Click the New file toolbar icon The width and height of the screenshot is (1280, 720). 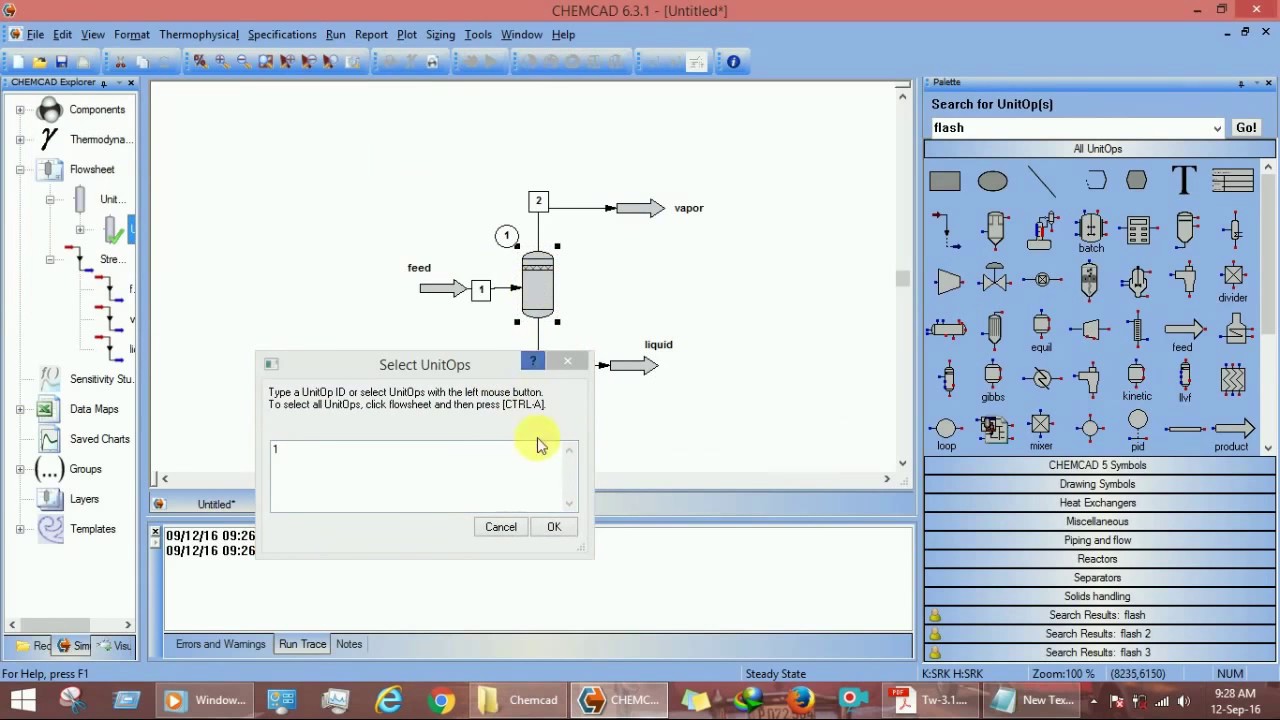(18, 62)
